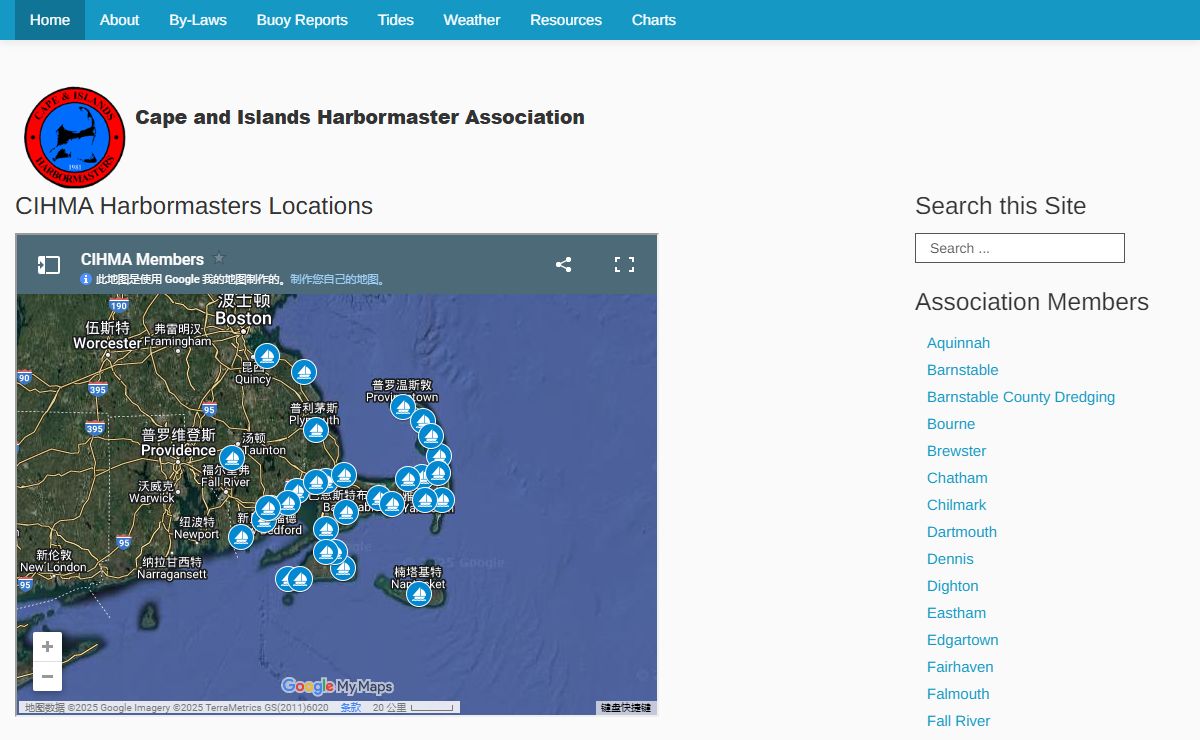Open the Weather page
The width and height of the screenshot is (1200, 740).
(x=472, y=20)
